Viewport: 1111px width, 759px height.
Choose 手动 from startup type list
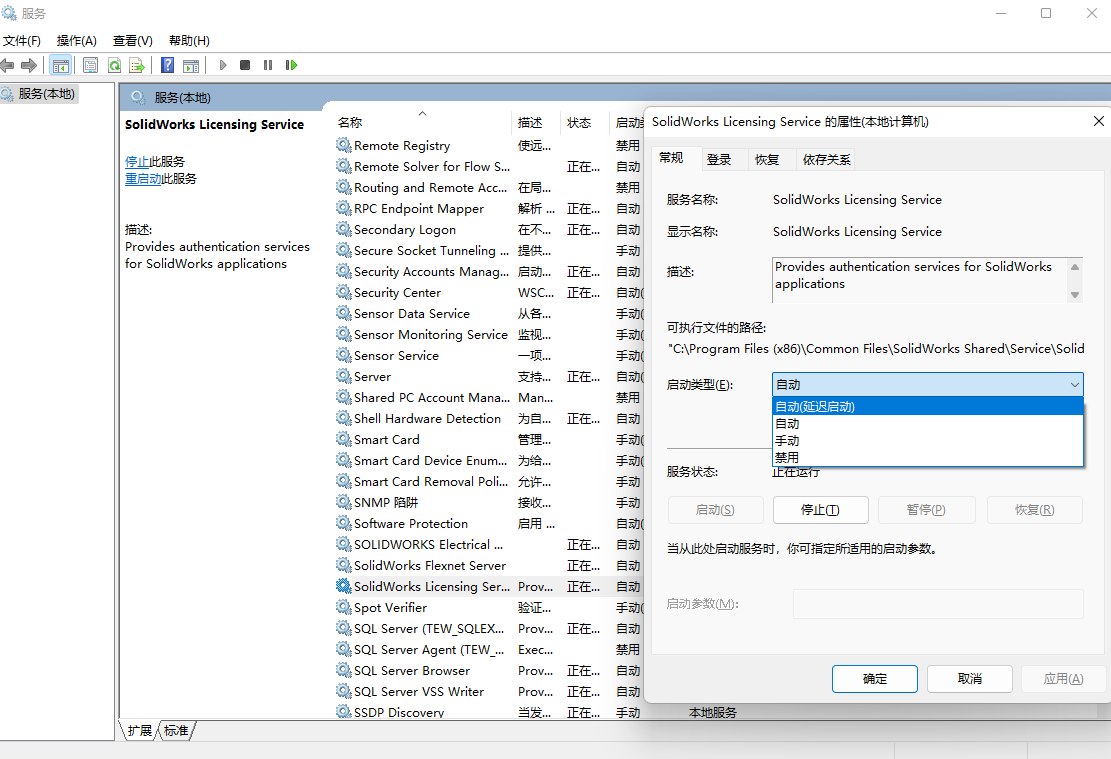pyautogui.click(x=927, y=441)
